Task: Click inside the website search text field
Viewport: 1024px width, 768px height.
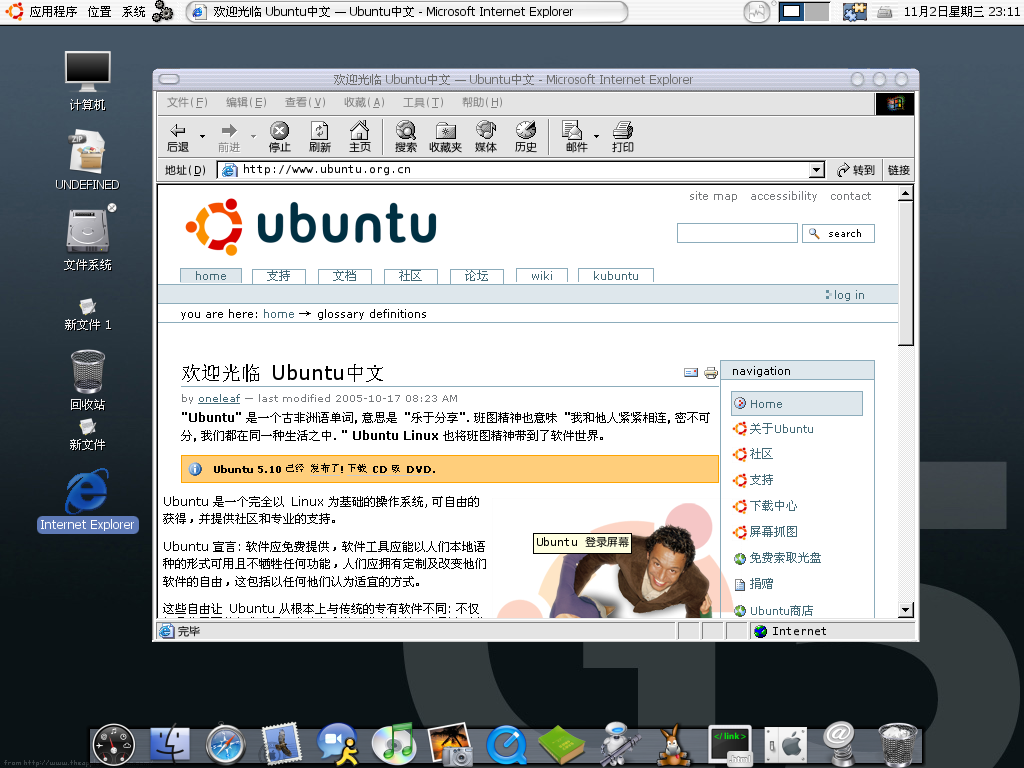Action: click(737, 233)
